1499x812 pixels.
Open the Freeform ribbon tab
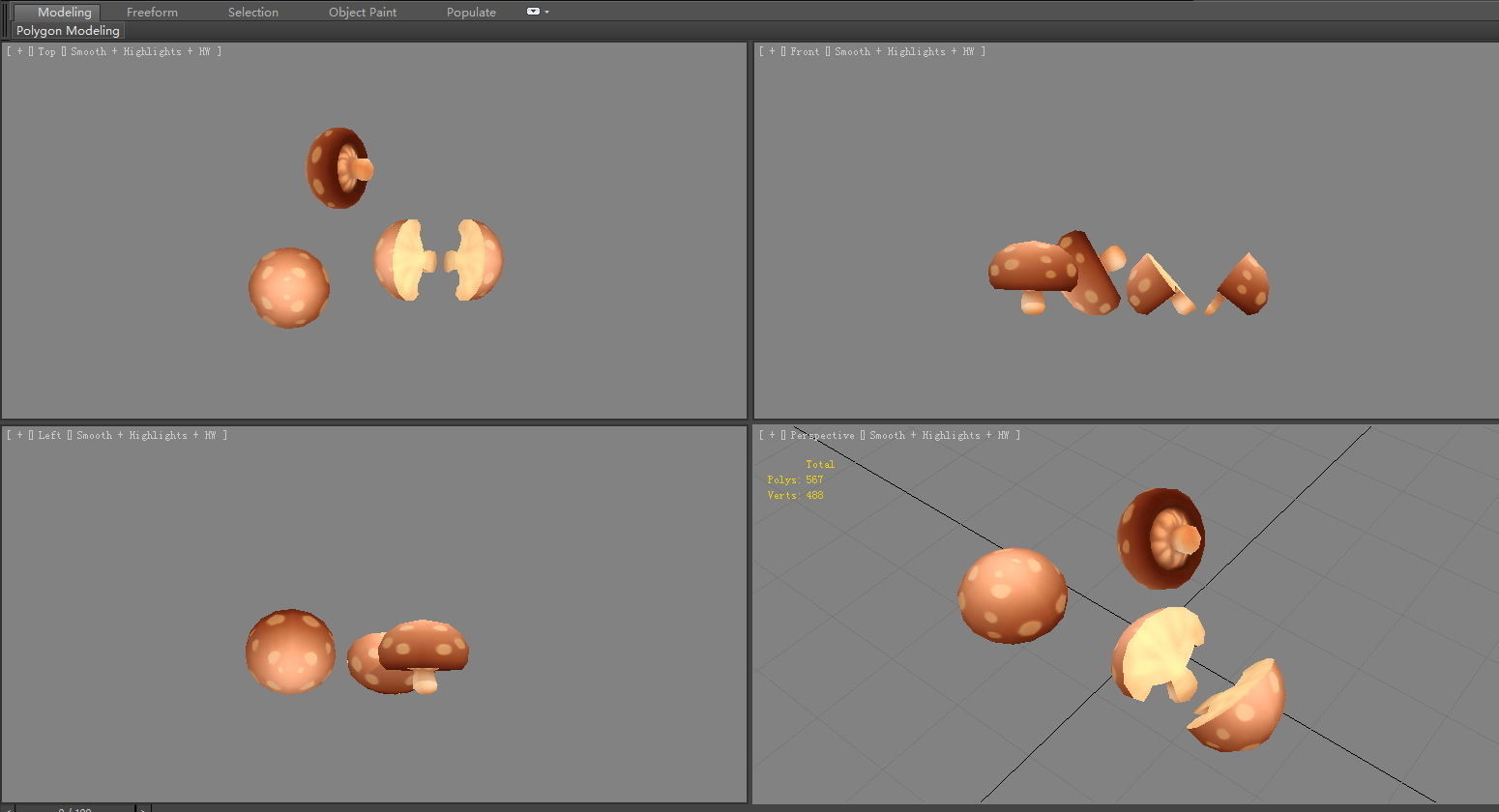pos(152,12)
